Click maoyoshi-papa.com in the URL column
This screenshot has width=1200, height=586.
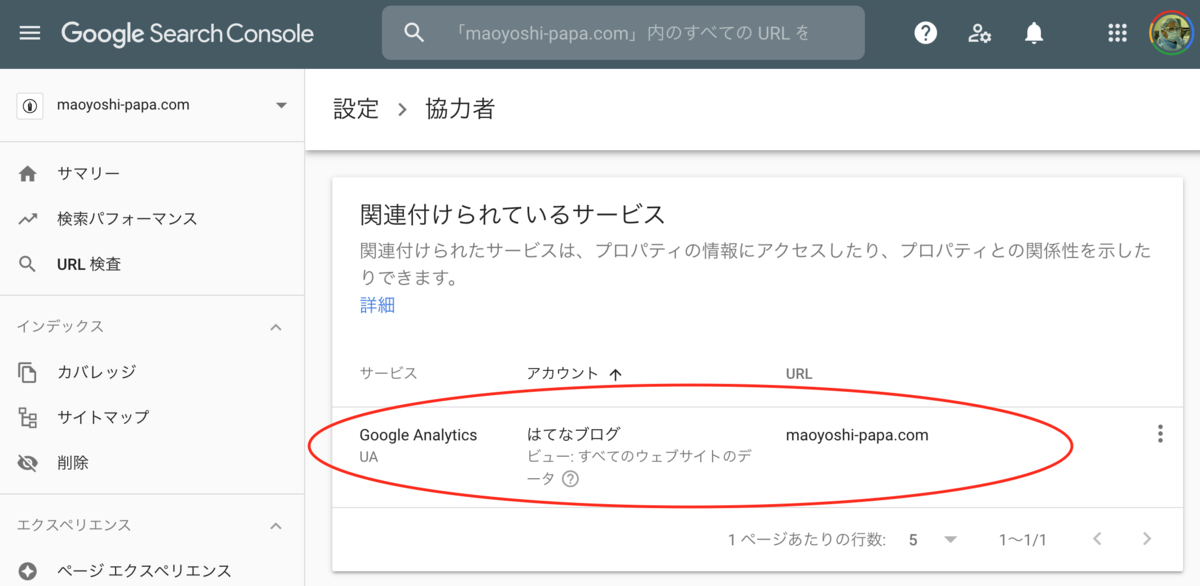click(x=857, y=435)
